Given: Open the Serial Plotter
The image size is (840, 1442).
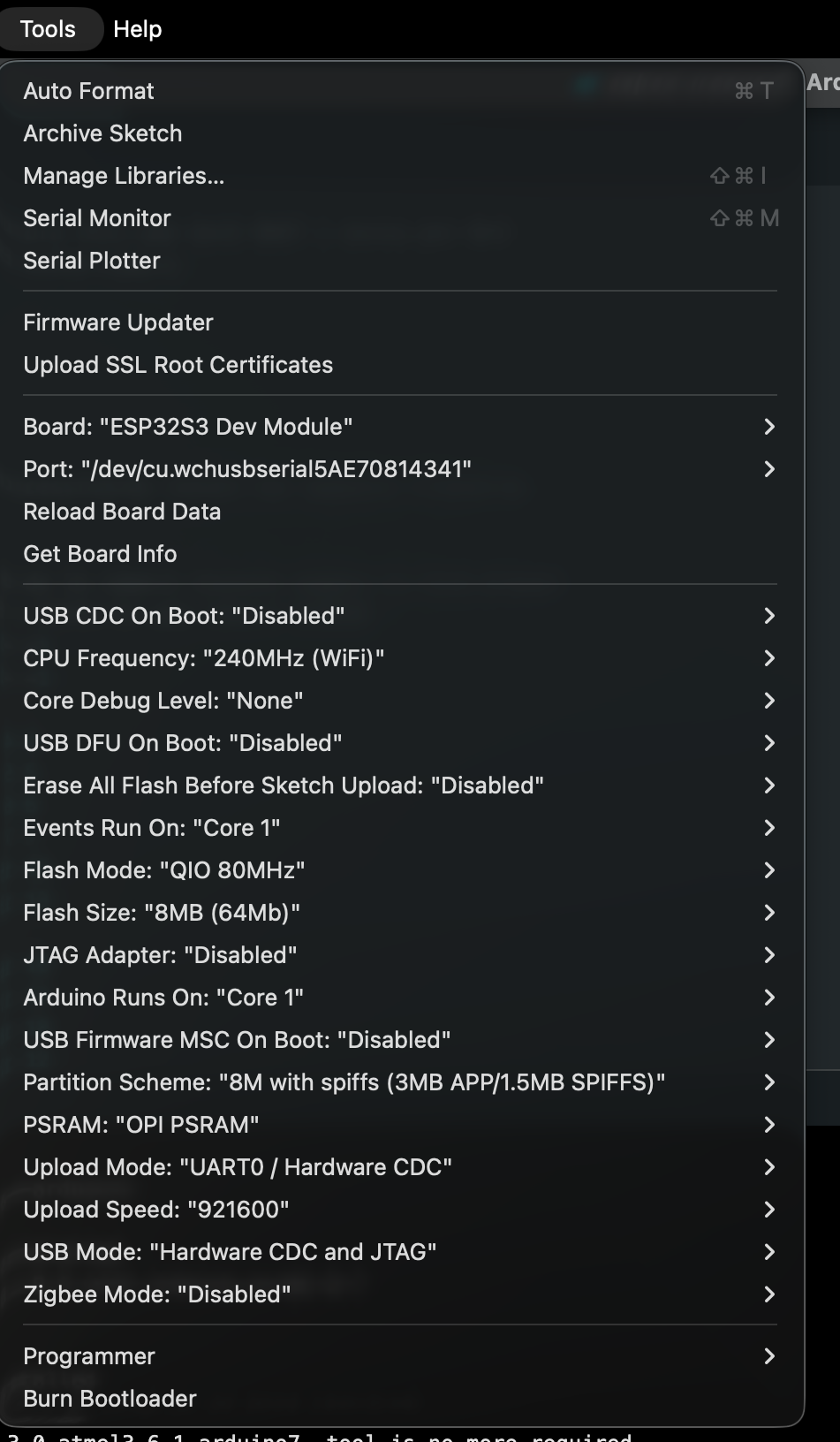Looking at the screenshot, I should click(91, 261).
